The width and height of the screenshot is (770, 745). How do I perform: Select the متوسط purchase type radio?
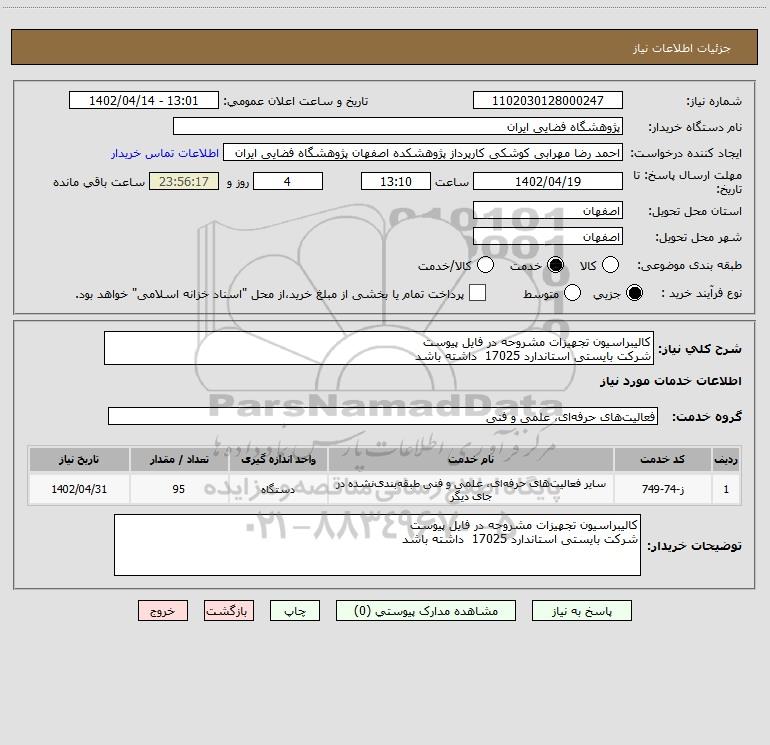pos(572,293)
